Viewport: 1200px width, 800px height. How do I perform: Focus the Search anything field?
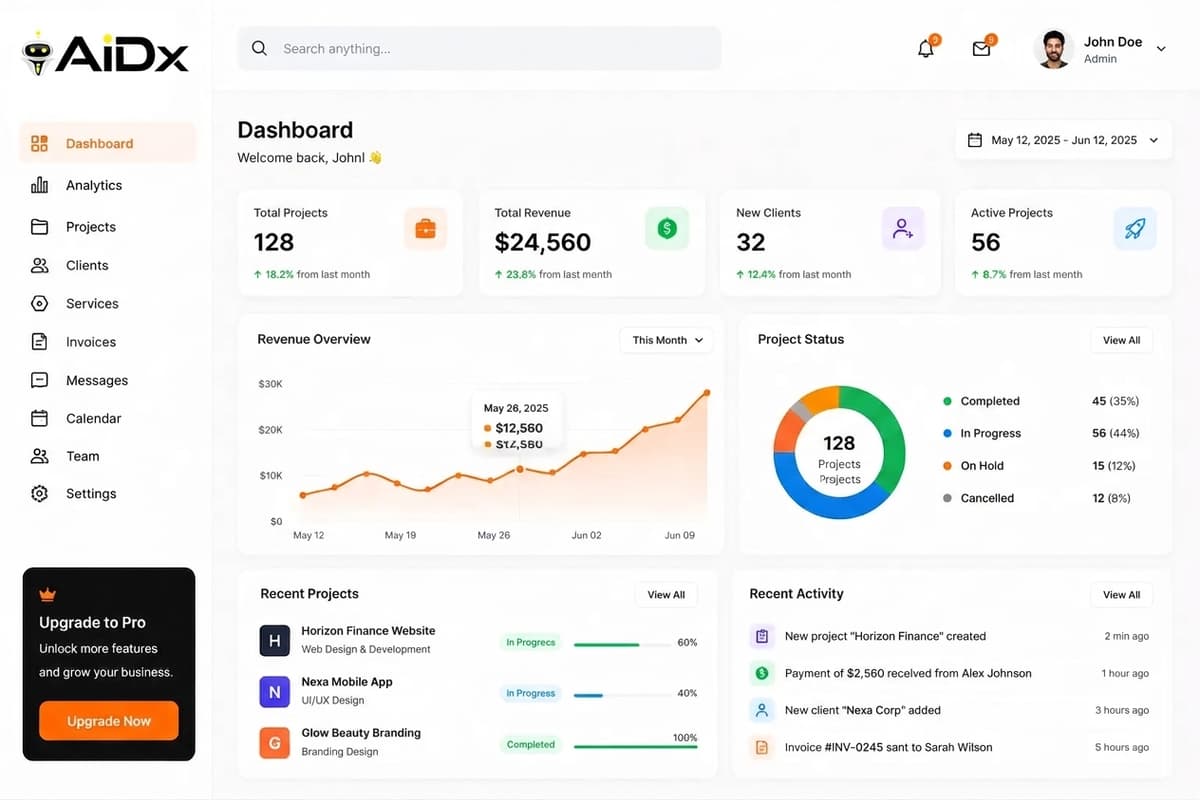pos(479,48)
